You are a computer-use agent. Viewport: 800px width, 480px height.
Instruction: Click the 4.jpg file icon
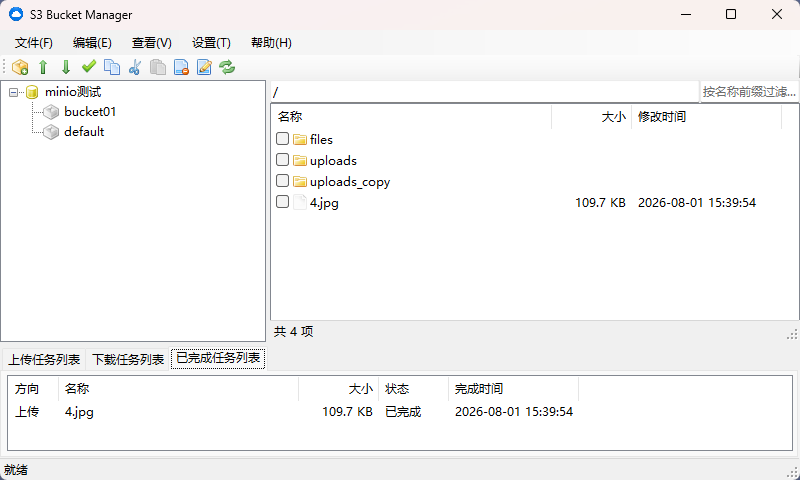click(300, 203)
